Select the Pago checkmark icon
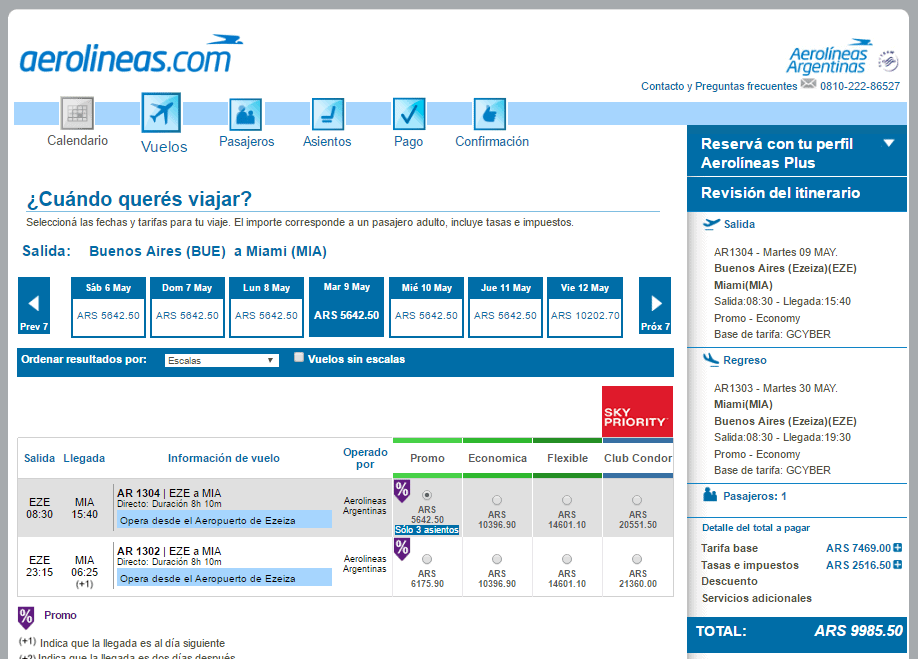Viewport: 918px width, 659px height. pyautogui.click(x=409, y=114)
